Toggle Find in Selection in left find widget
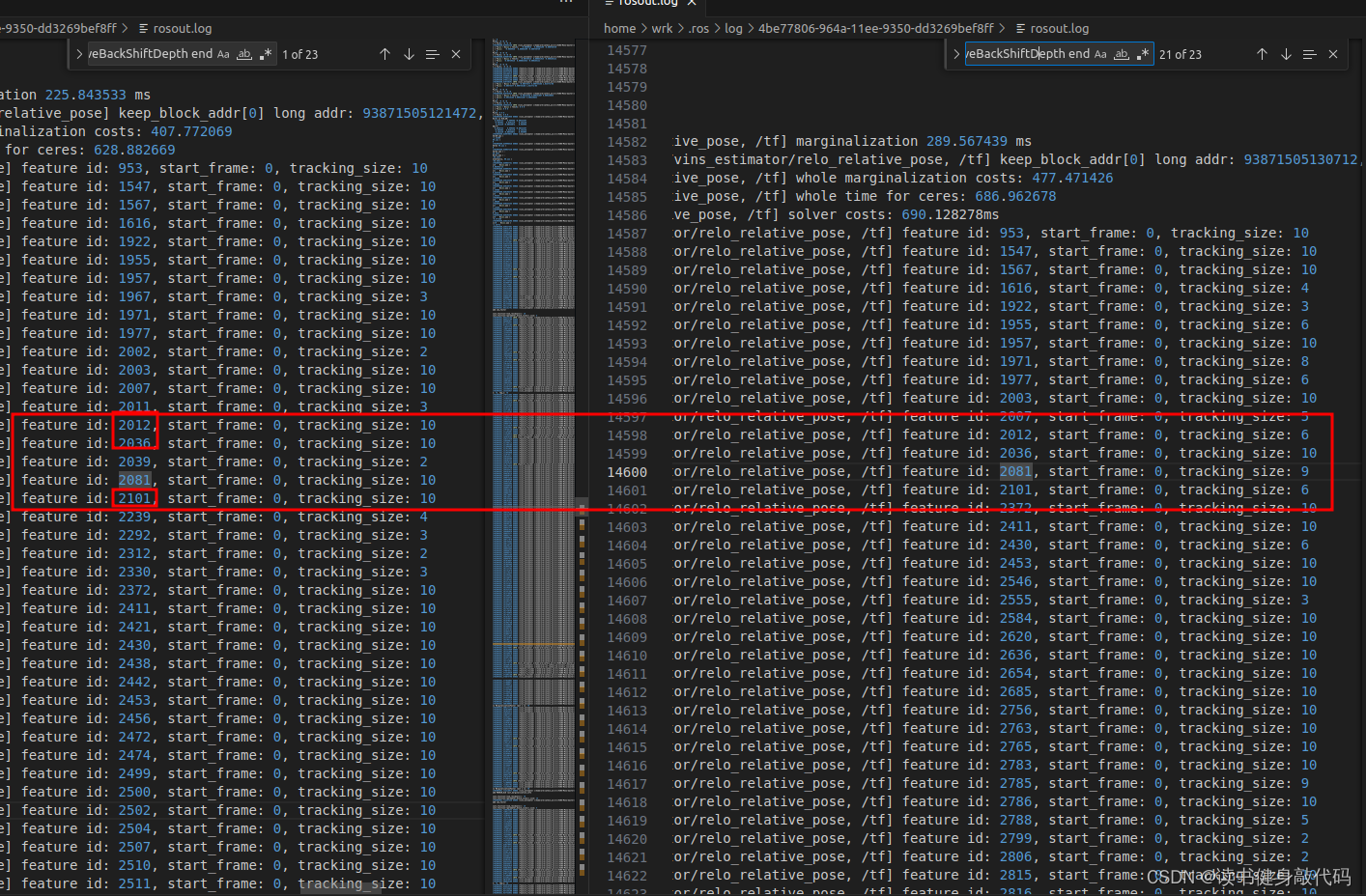 click(432, 54)
